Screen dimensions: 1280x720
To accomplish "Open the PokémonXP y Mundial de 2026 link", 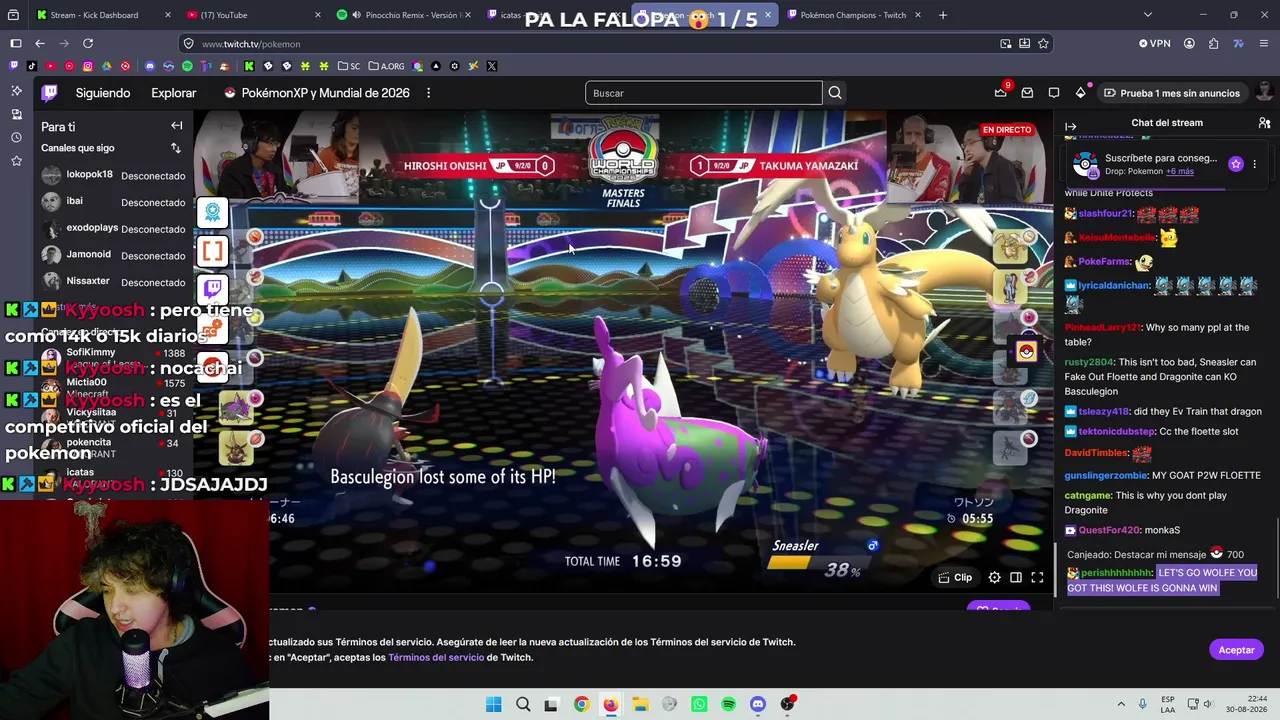I will tap(317, 93).
